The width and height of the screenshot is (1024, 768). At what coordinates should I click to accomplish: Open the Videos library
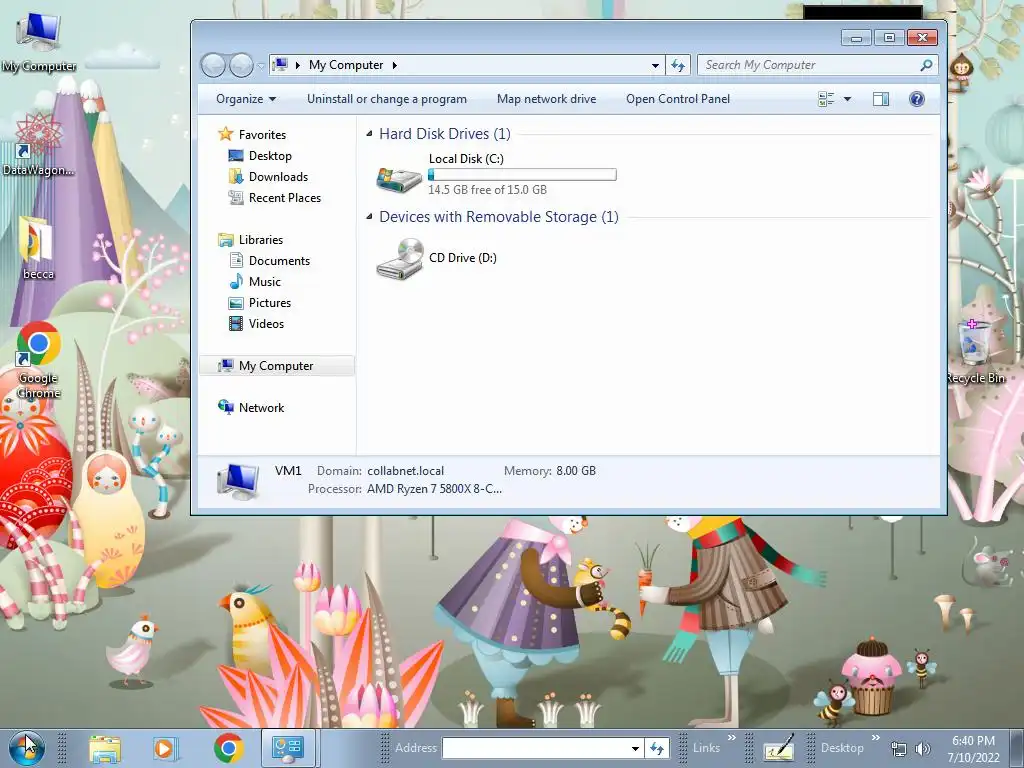[266, 323]
